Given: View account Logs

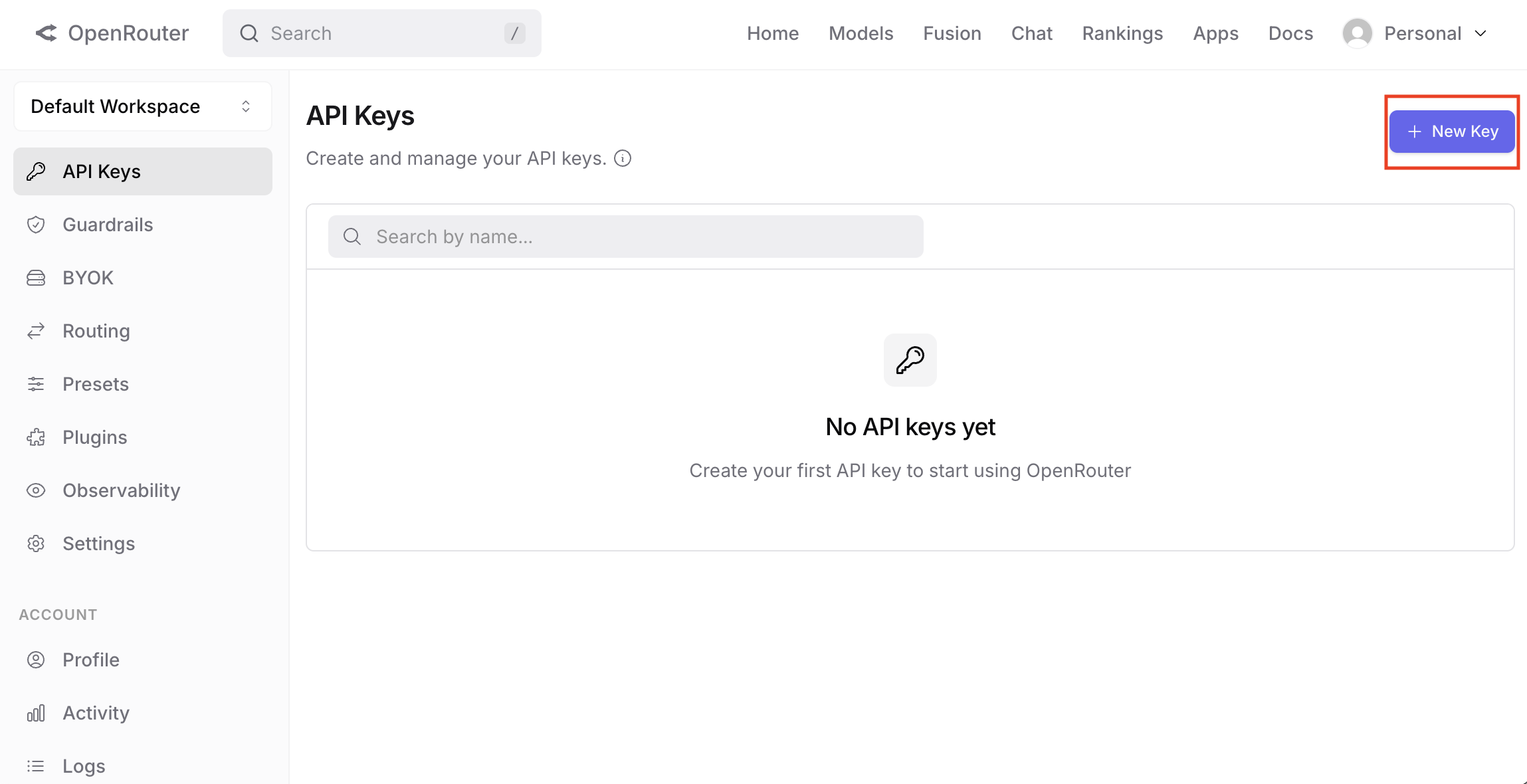Looking at the screenshot, I should tap(143, 766).
